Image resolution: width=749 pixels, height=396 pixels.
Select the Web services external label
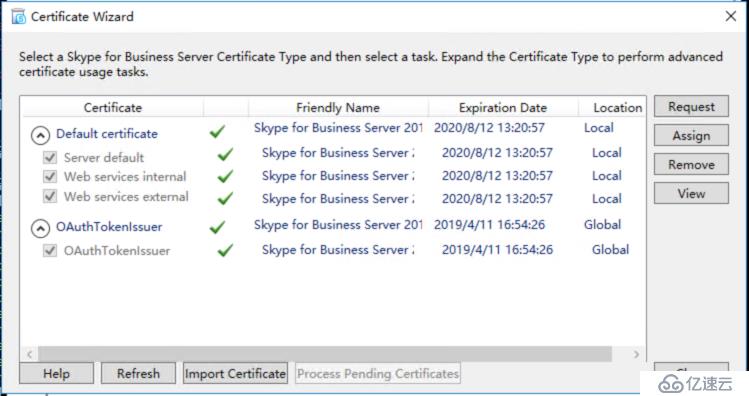(126, 196)
